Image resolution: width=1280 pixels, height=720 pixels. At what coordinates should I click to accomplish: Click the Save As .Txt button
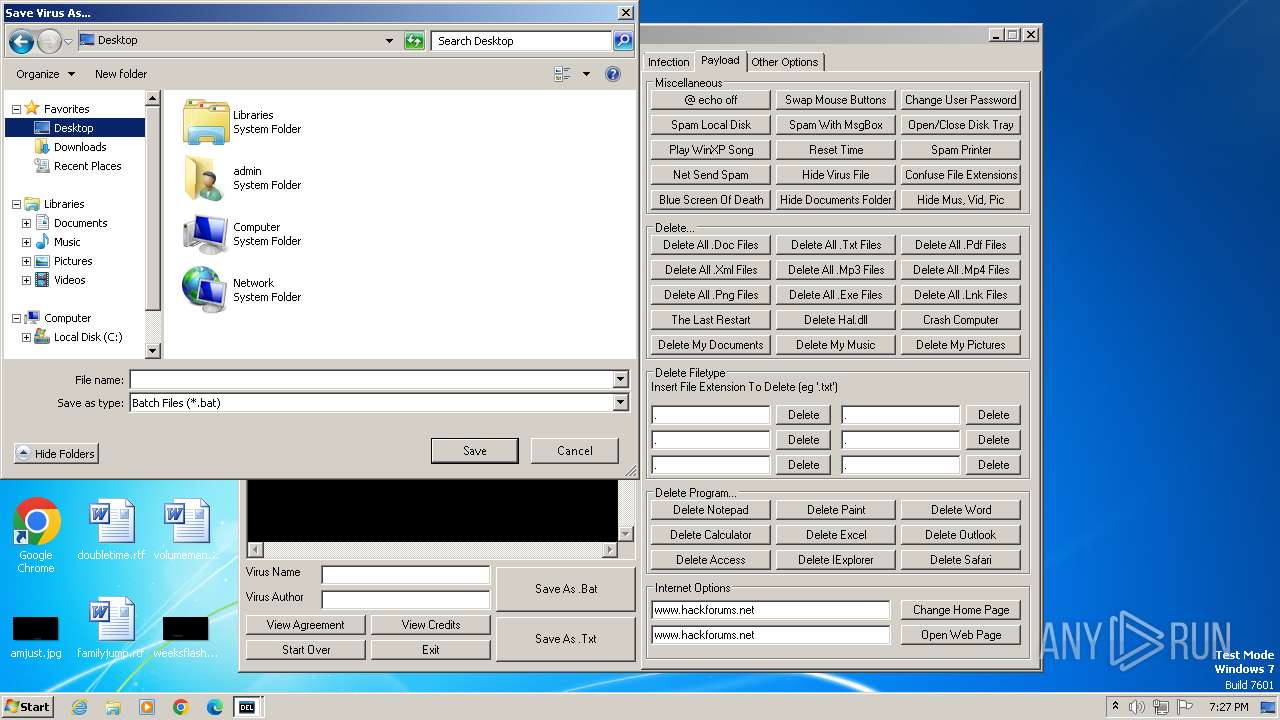[566, 639]
